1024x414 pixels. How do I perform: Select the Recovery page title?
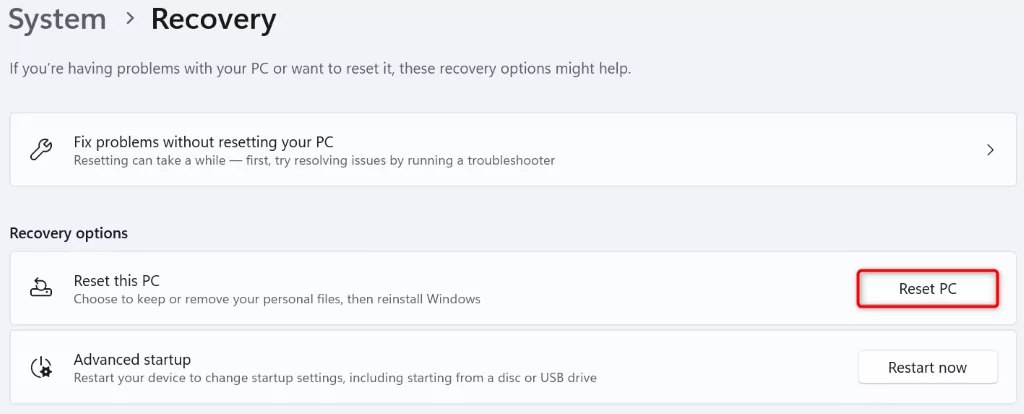213,19
